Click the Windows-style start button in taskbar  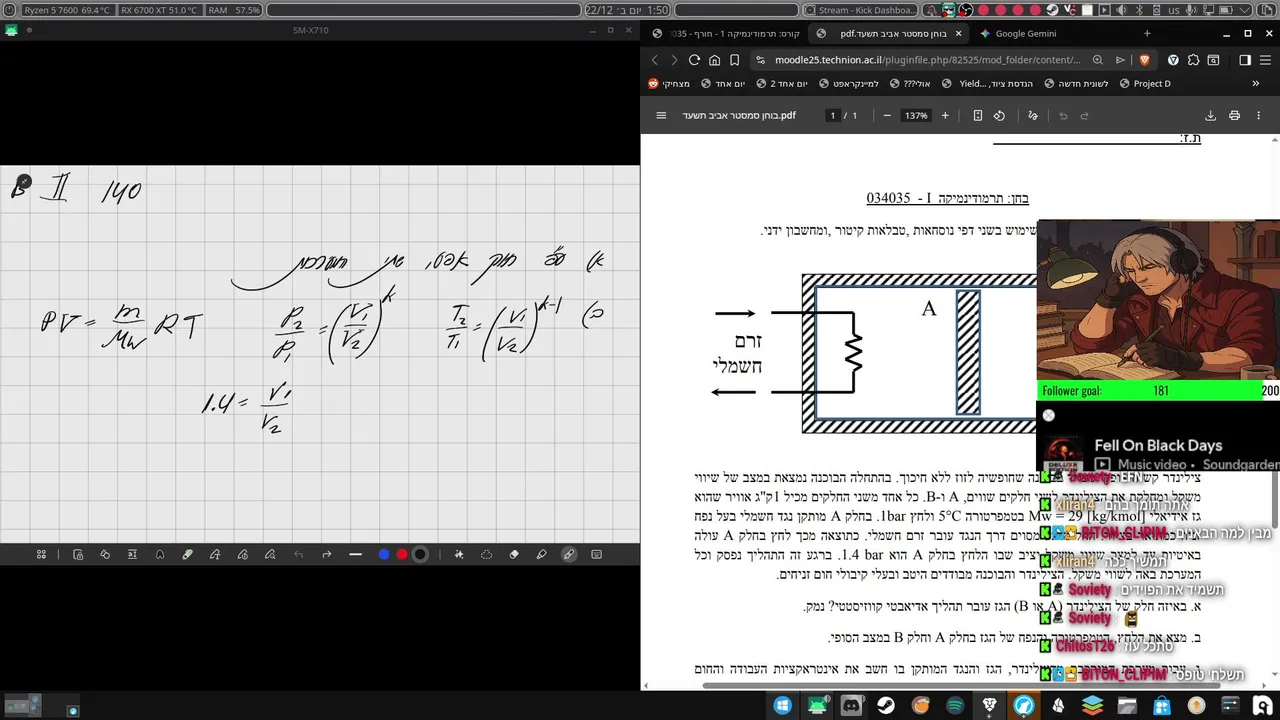coord(782,706)
